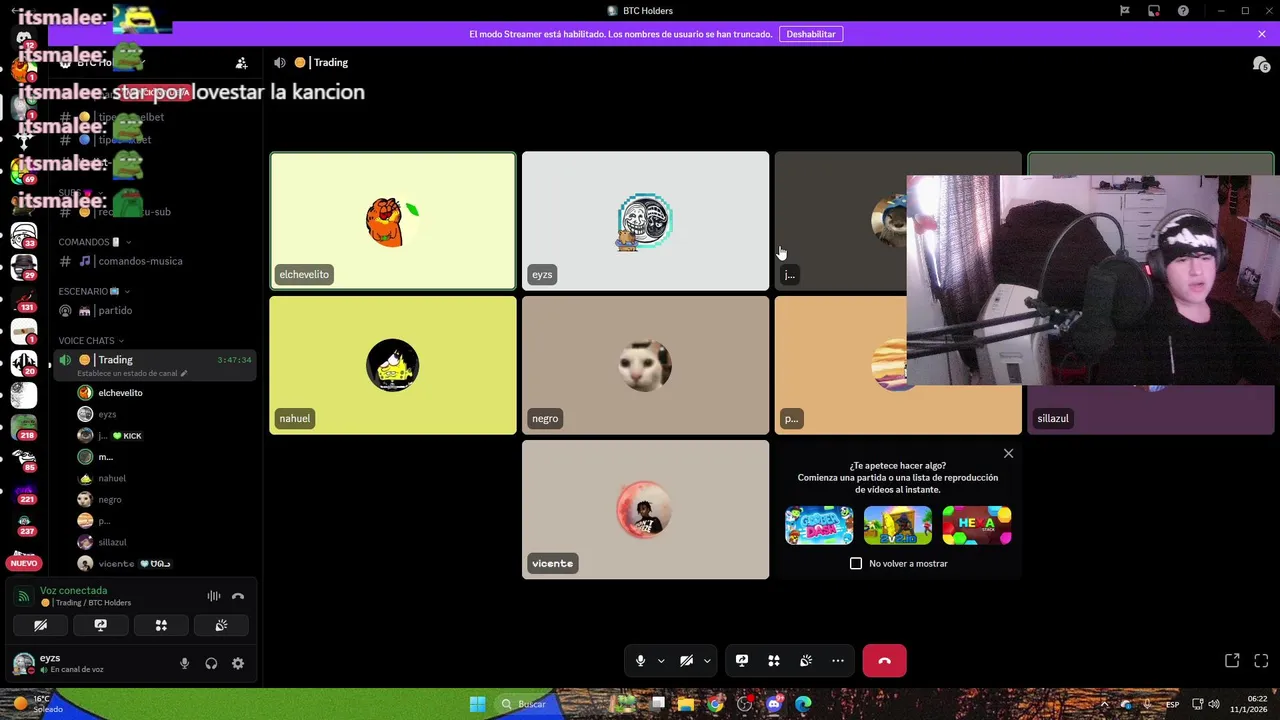Focus the vicente video tile
Viewport: 1280px width, 720px height.
pyautogui.click(x=645, y=509)
